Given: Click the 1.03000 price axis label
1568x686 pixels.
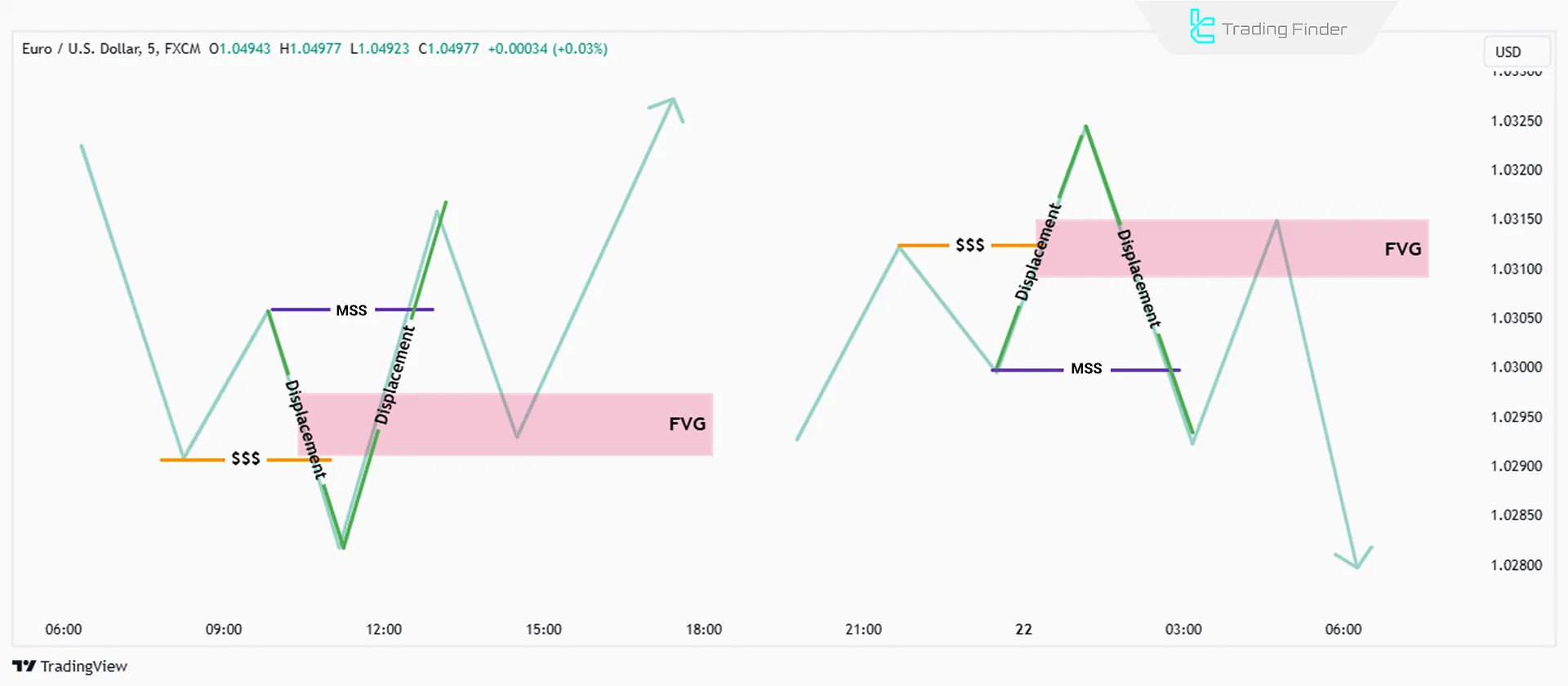Looking at the screenshot, I should 1516,367.
